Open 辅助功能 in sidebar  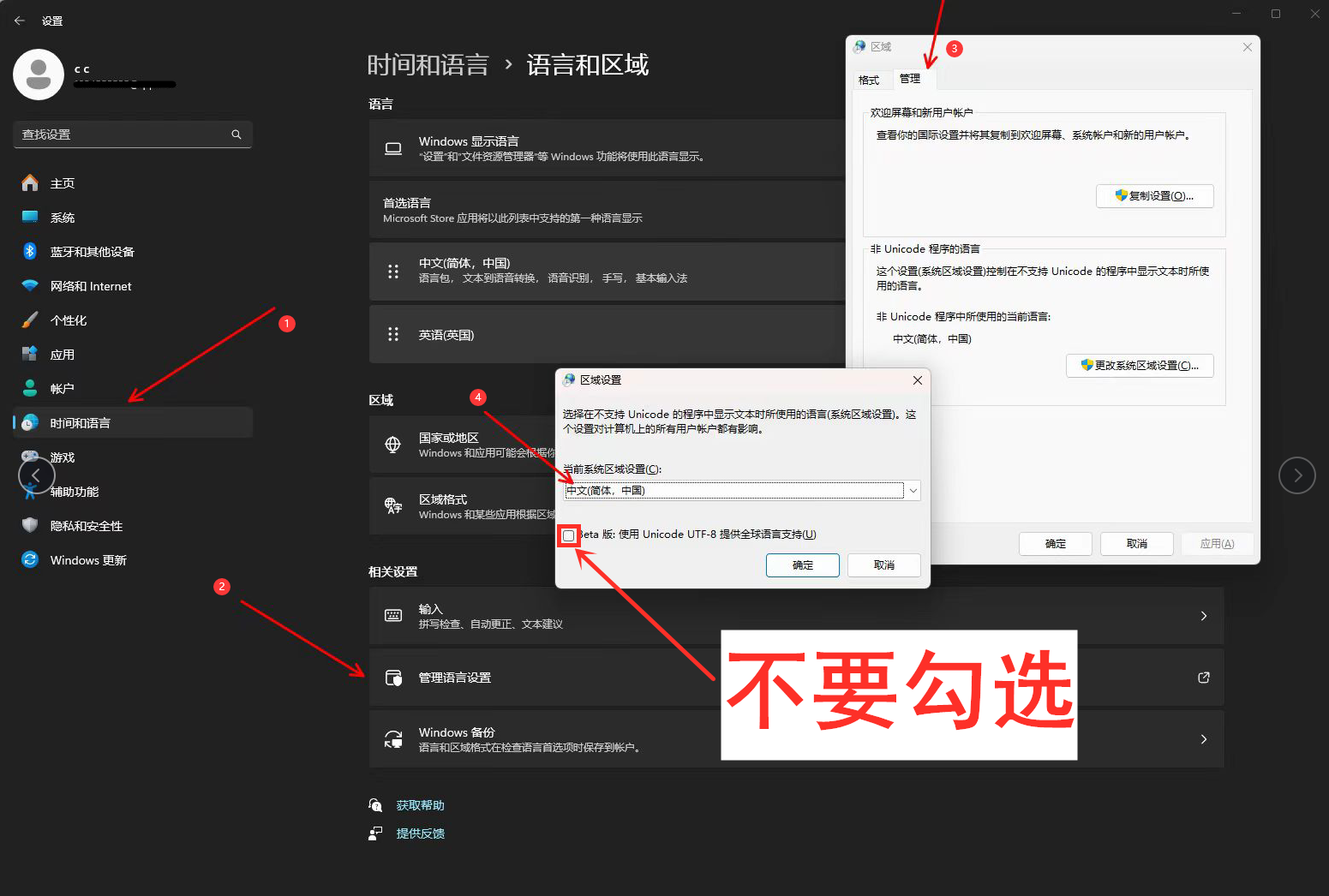[133, 492]
